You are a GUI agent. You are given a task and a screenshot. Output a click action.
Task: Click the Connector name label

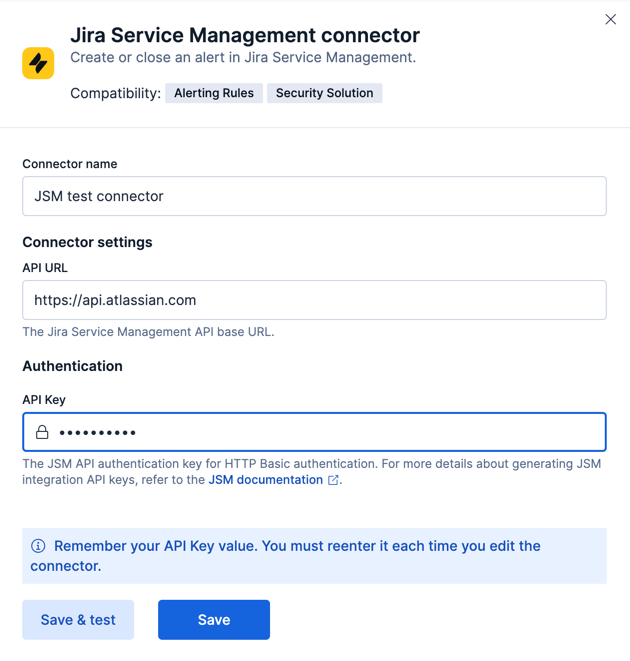tap(70, 164)
